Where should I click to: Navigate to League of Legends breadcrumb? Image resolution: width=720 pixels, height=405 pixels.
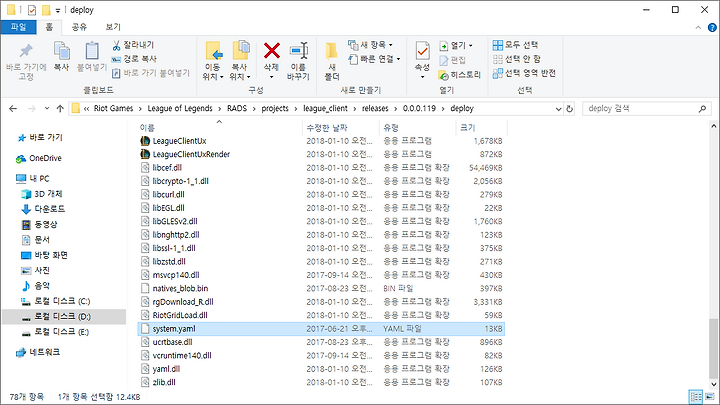click(x=180, y=108)
